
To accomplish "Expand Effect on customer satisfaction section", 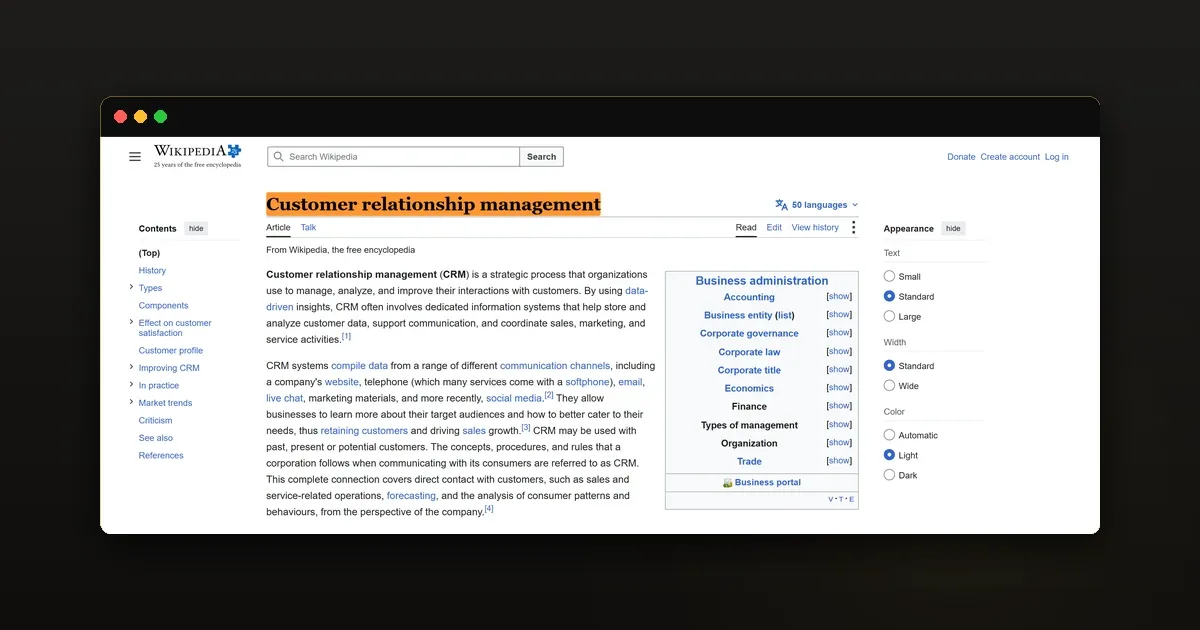I will (x=131, y=322).
